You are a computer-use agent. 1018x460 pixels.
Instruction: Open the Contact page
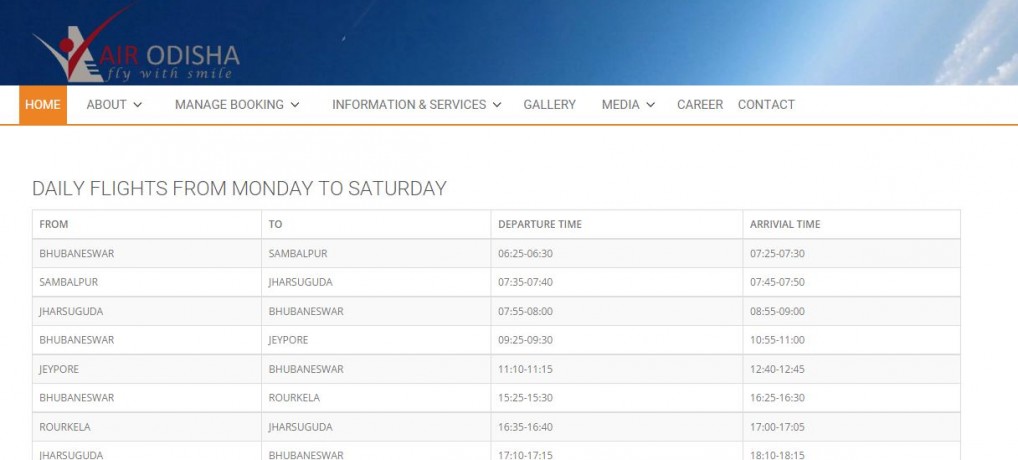coord(766,105)
